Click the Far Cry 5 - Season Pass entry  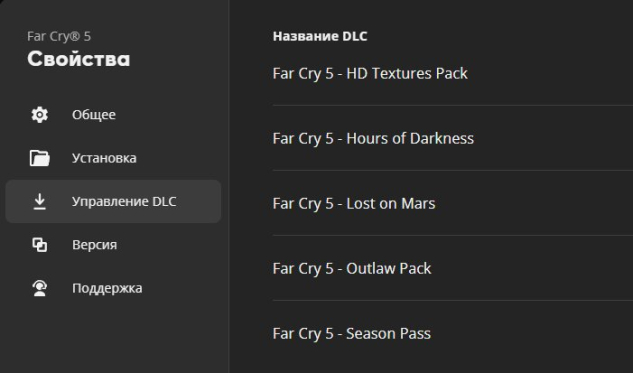pyautogui.click(x=453, y=333)
